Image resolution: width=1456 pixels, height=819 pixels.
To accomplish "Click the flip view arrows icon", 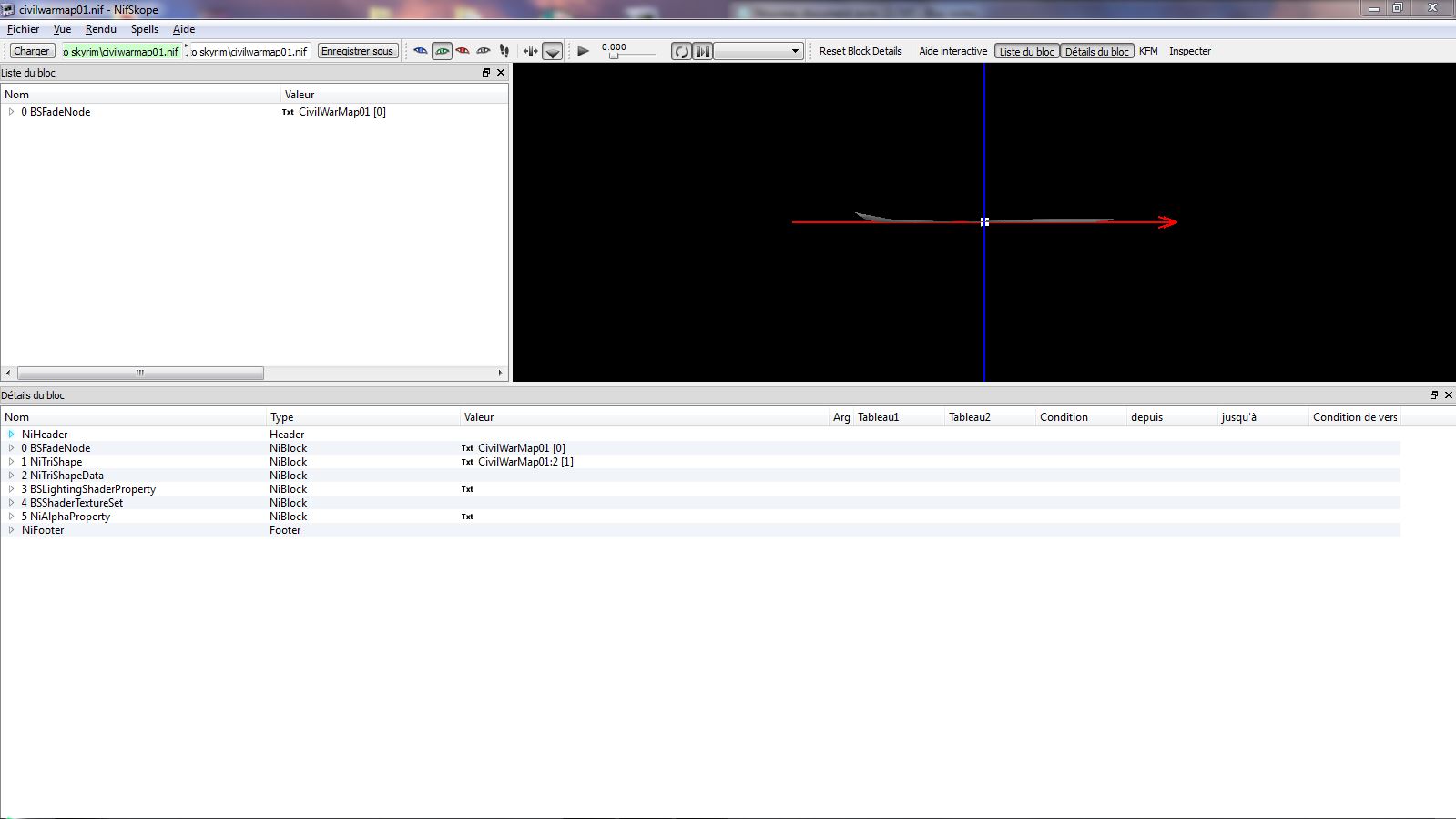I will (531, 51).
